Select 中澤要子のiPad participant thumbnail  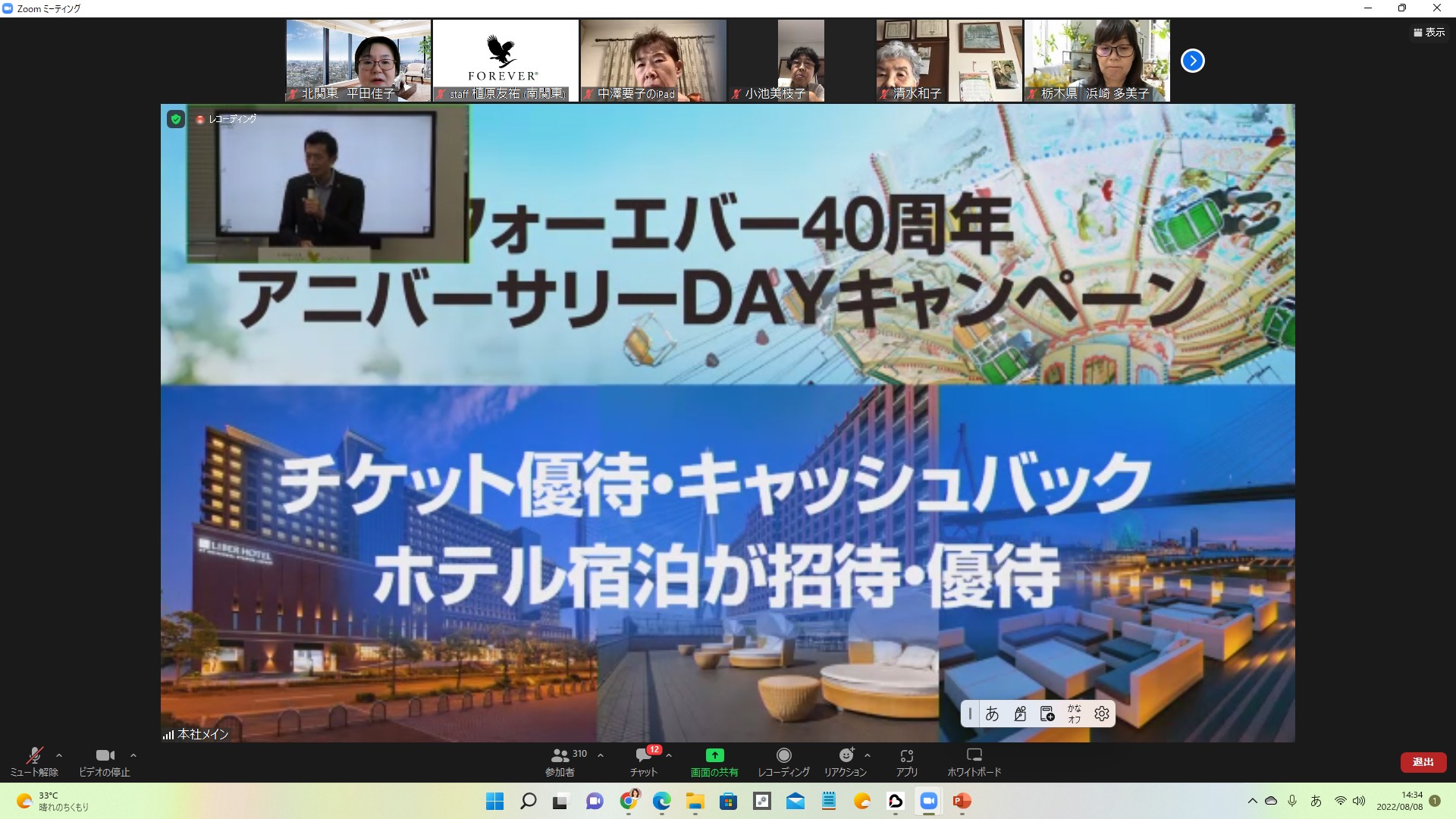tap(654, 61)
